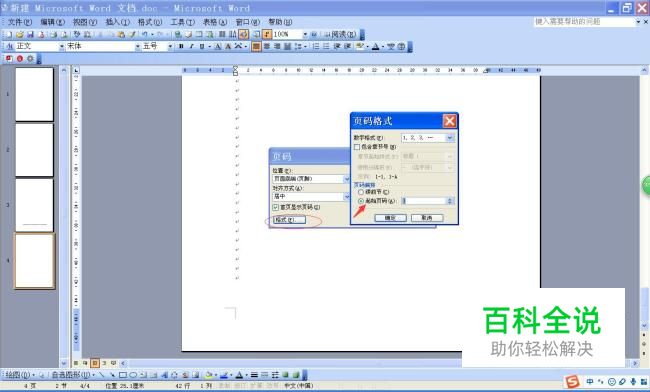Click the numbered list icon
Screen dimensions: 650x392
tap(316, 46)
